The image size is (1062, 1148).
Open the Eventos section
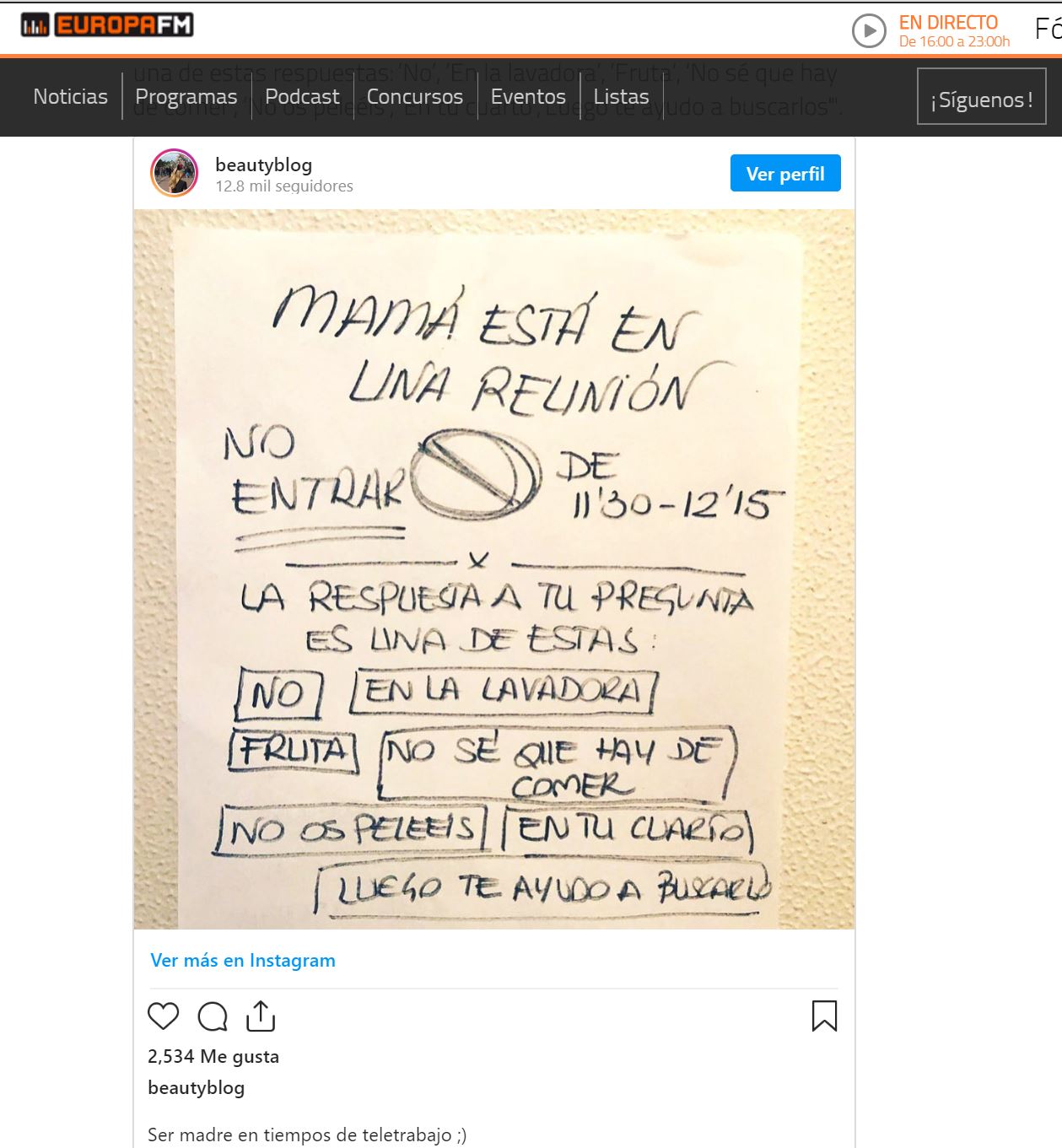click(x=528, y=97)
